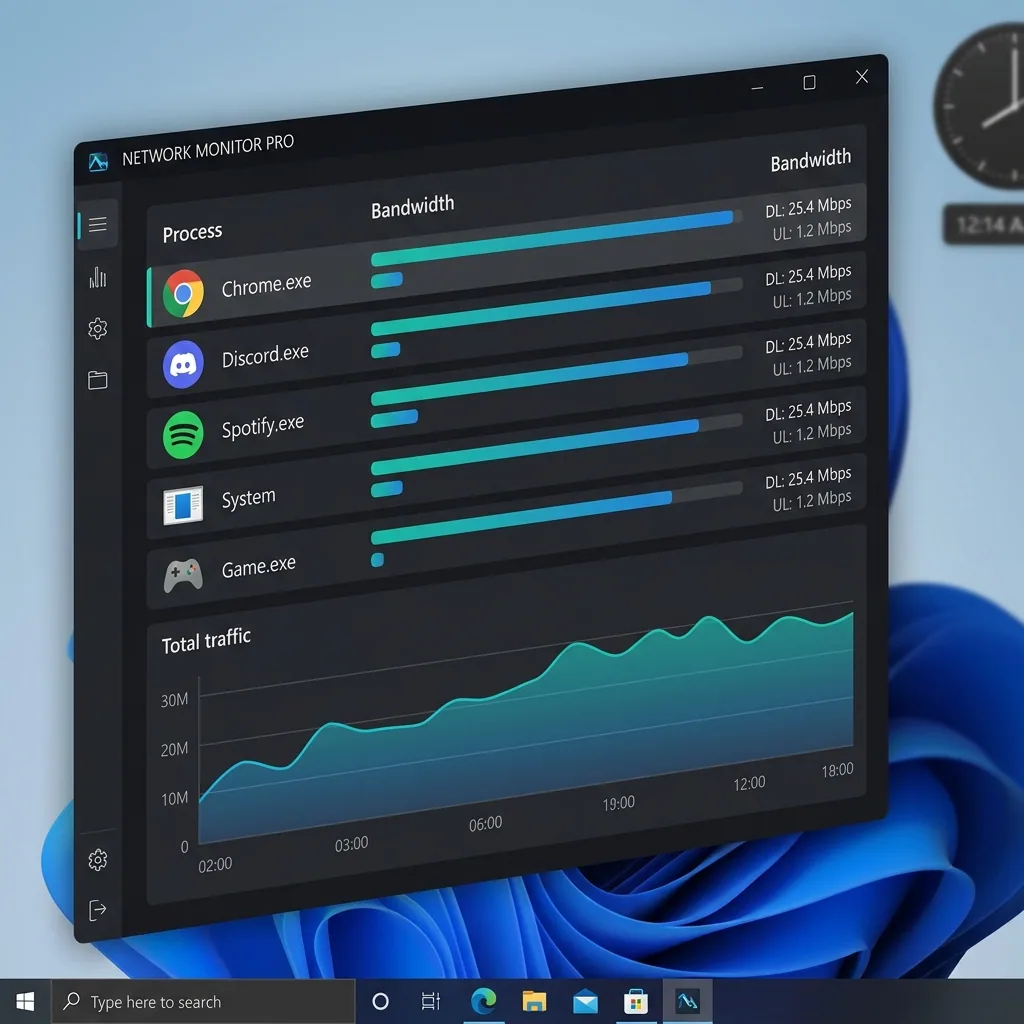Click the Discord icon in process list

click(x=183, y=364)
